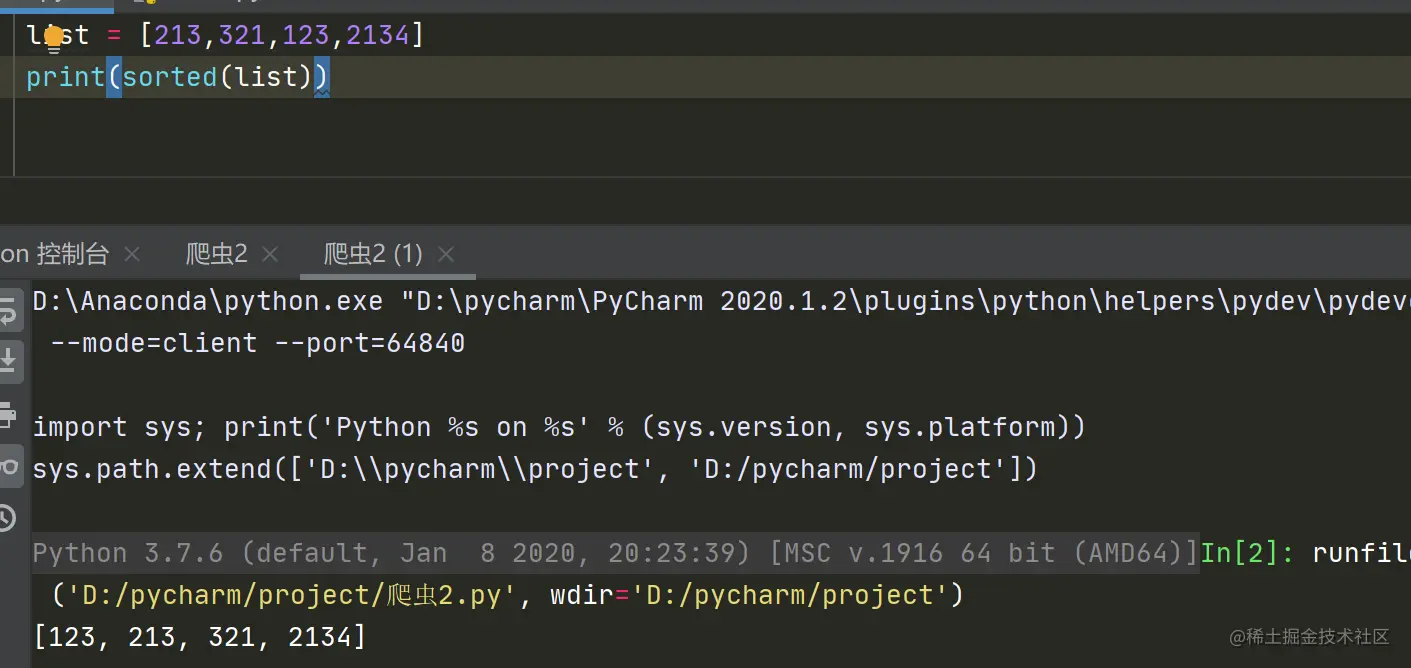Screen dimensions: 1411x668
Task: Select the 爬虫2 (1) tab
Action: 373,254
